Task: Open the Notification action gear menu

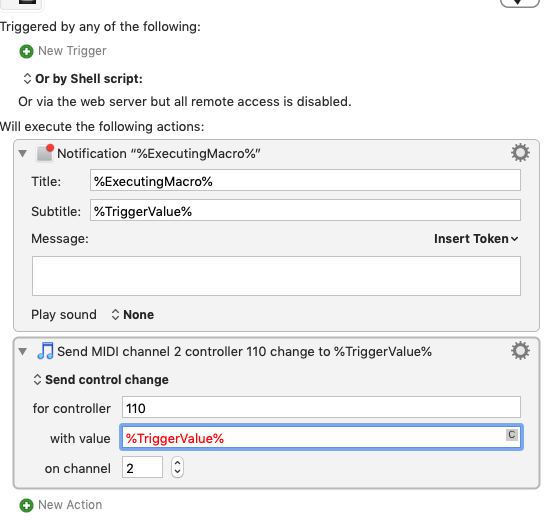Action: [520, 153]
